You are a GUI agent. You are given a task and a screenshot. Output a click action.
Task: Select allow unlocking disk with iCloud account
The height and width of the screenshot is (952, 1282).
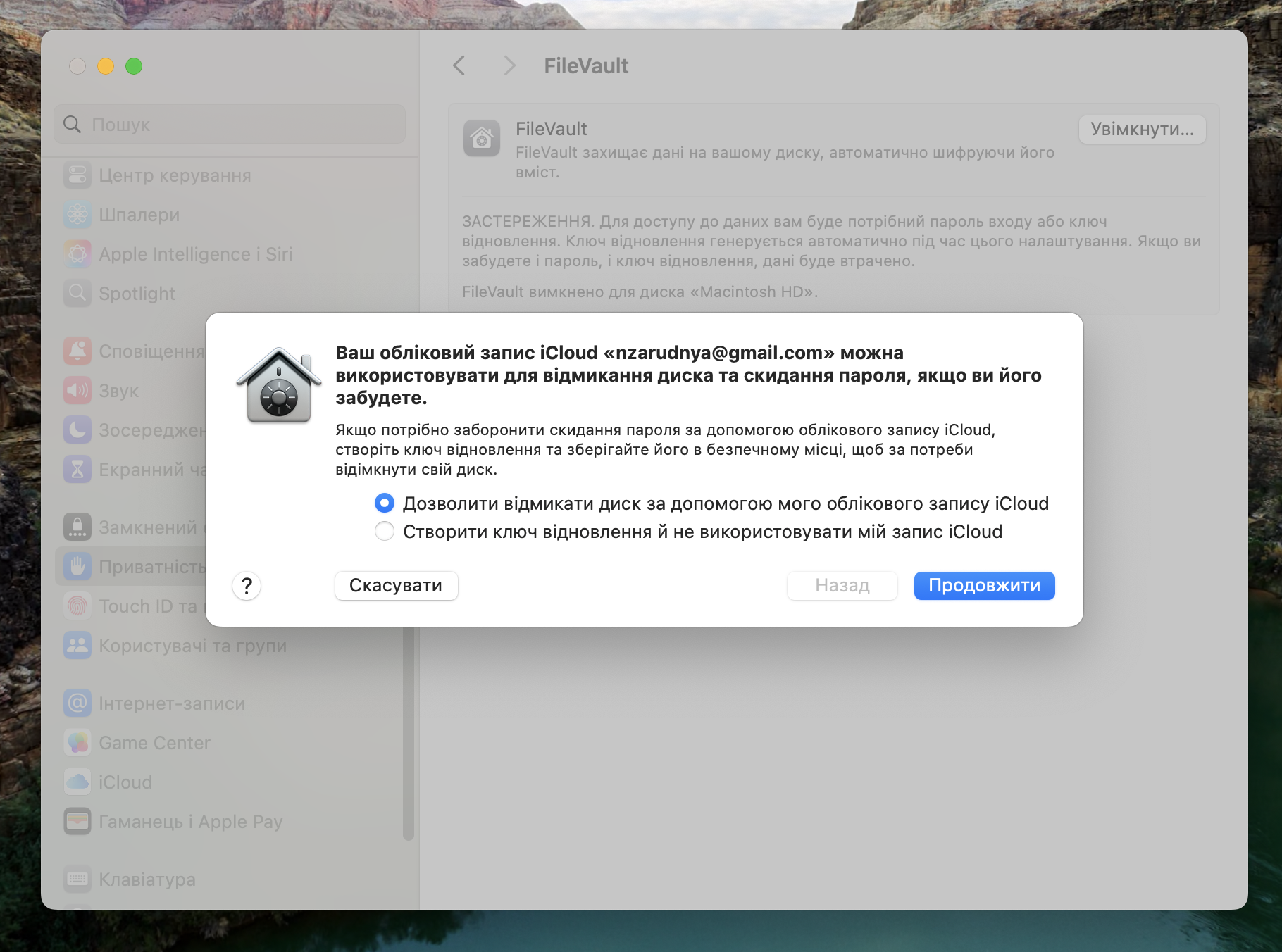(385, 503)
